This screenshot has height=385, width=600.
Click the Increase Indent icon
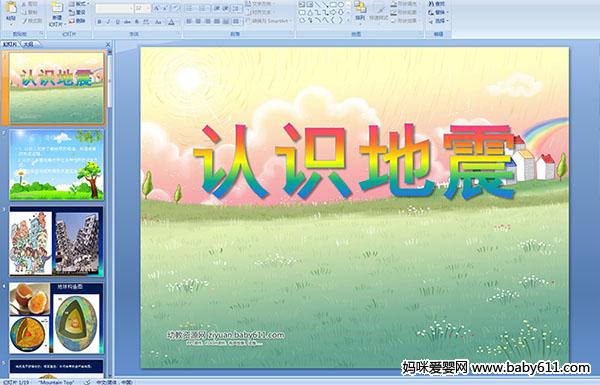[226, 8]
